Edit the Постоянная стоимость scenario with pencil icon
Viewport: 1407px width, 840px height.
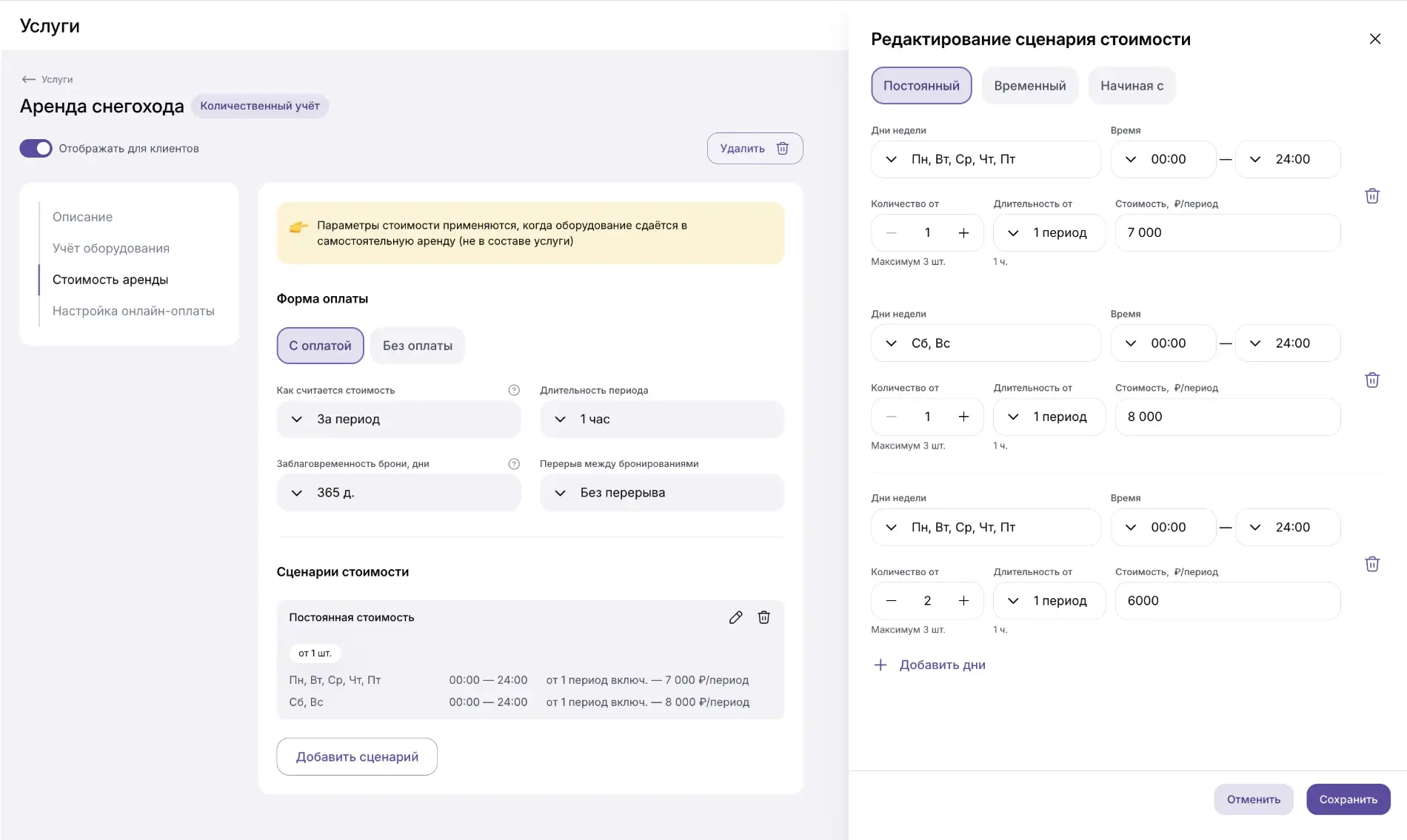click(x=735, y=617)
